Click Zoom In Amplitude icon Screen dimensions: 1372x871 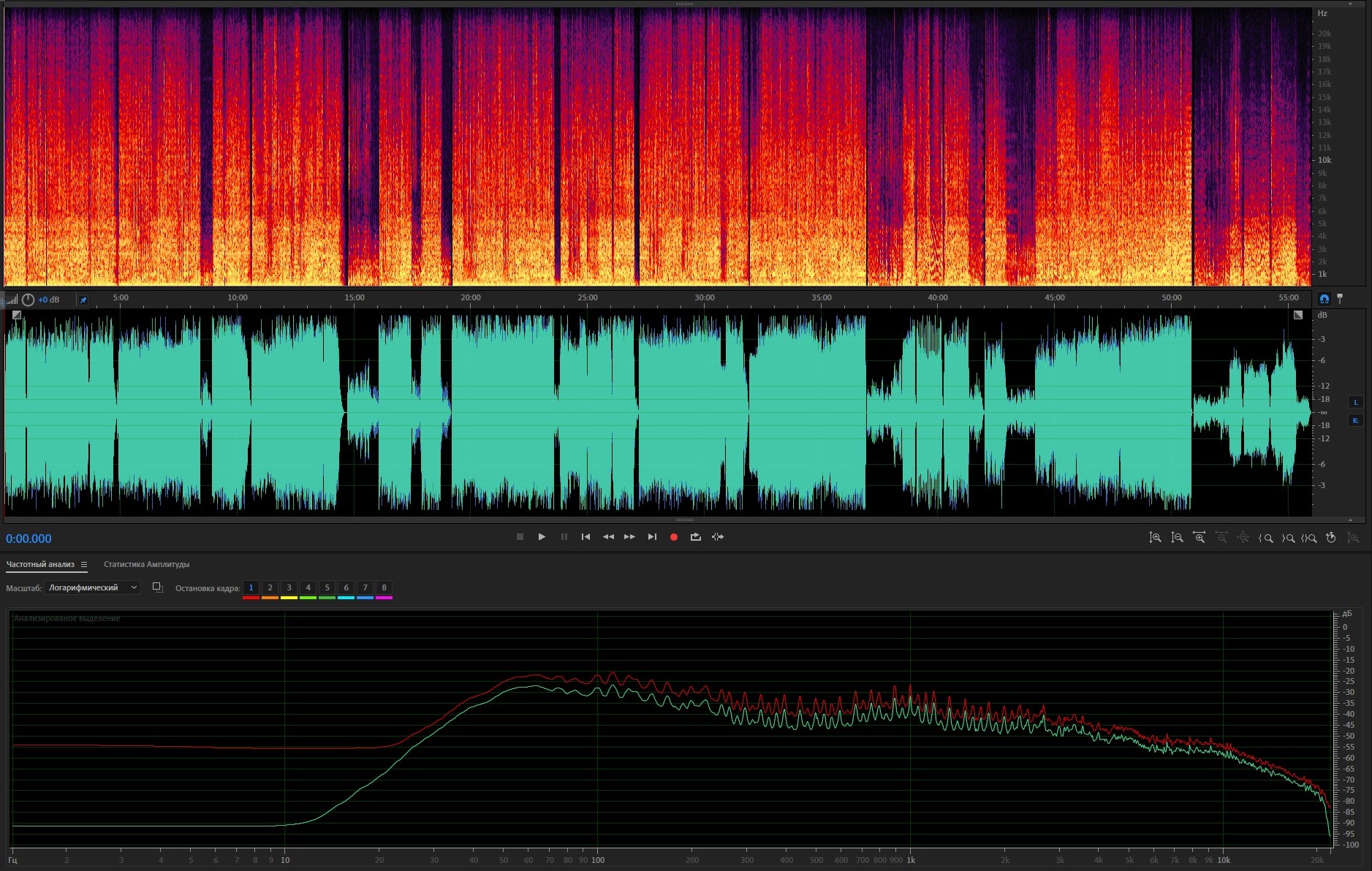pyautogui.click(x=1155, y=538)
